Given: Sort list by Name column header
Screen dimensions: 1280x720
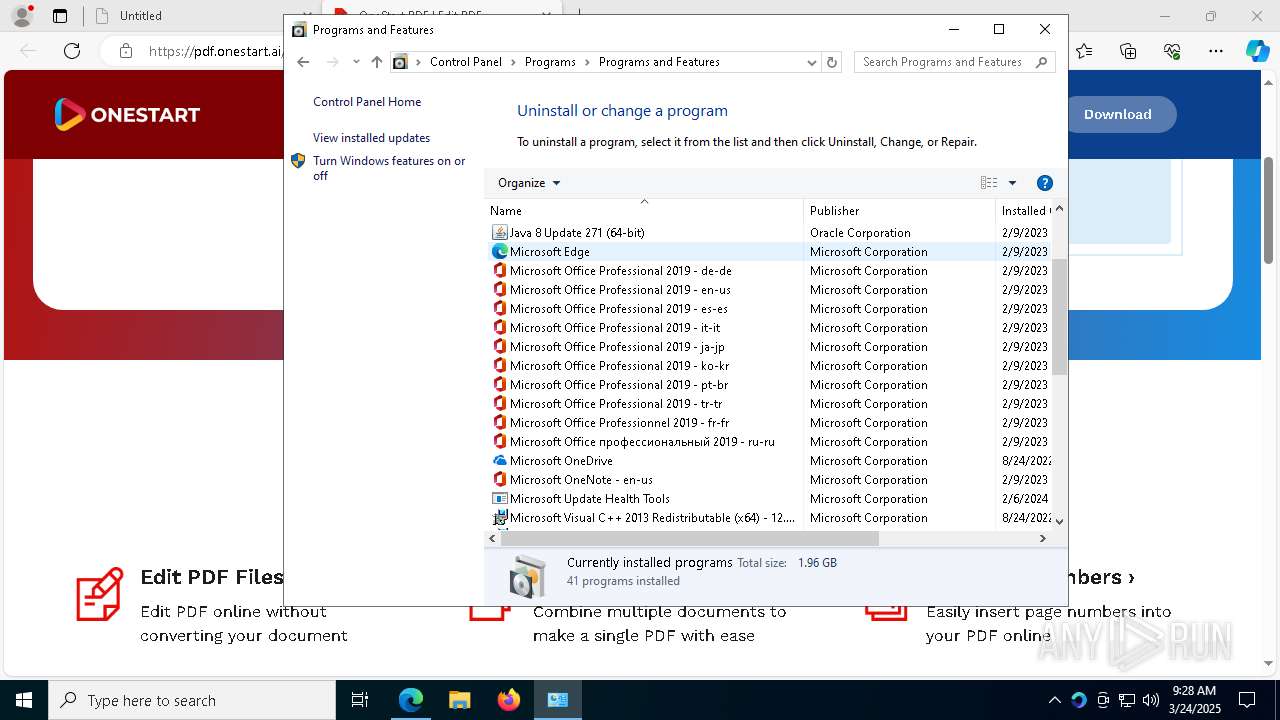Looking at the screenshot, I should [644, 211].
